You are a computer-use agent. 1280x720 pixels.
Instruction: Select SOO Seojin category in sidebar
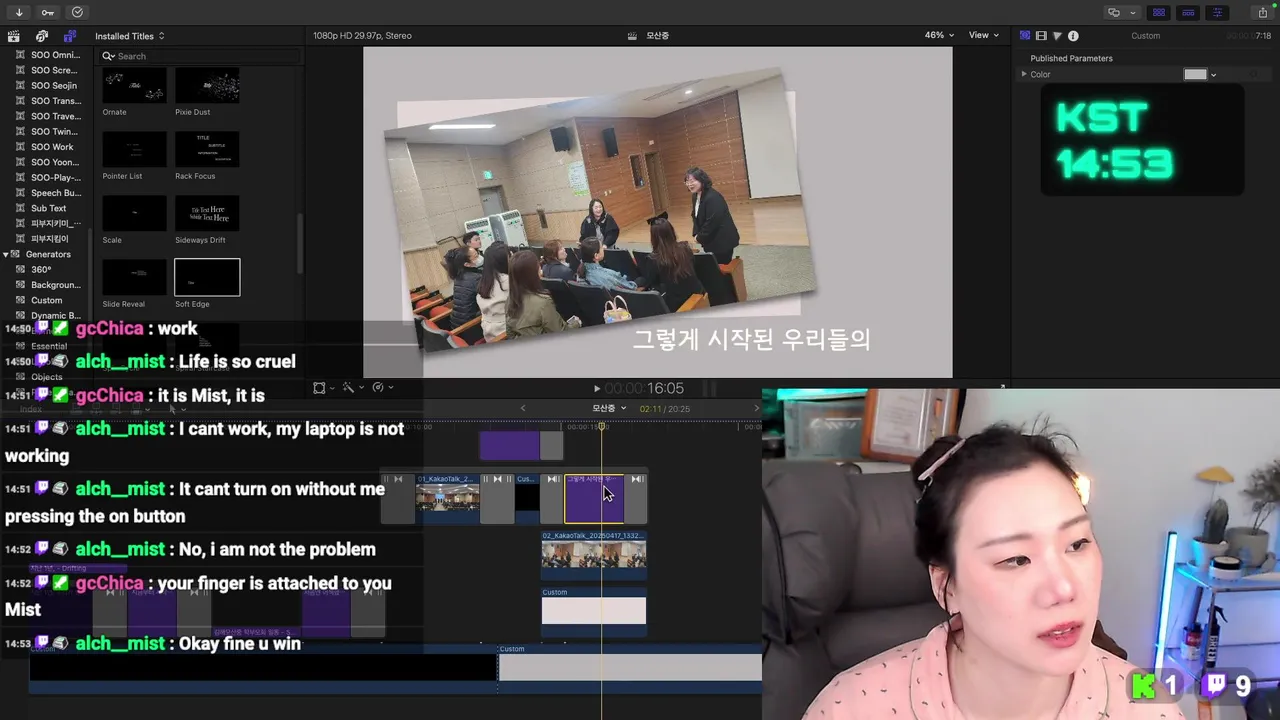click(x=47, y=85)
